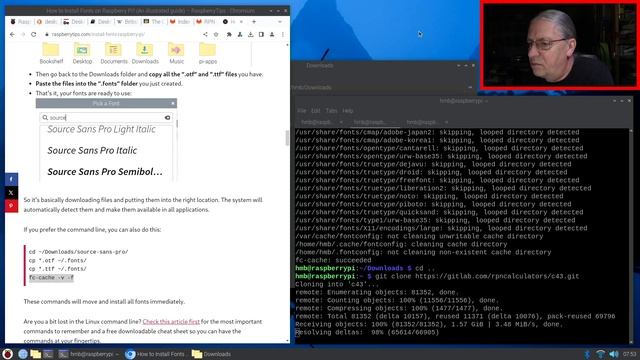Open Wi-Fi network tray icon
Screen dimensions: 640x360
click(600, 354)
